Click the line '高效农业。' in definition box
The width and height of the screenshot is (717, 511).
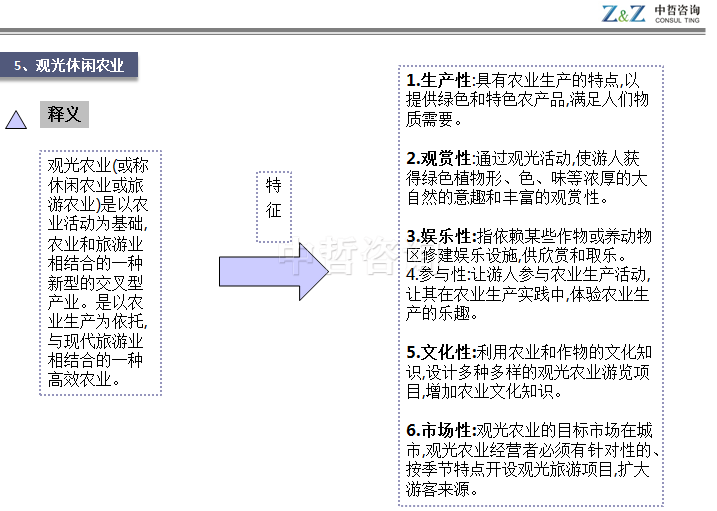(84, 379)
